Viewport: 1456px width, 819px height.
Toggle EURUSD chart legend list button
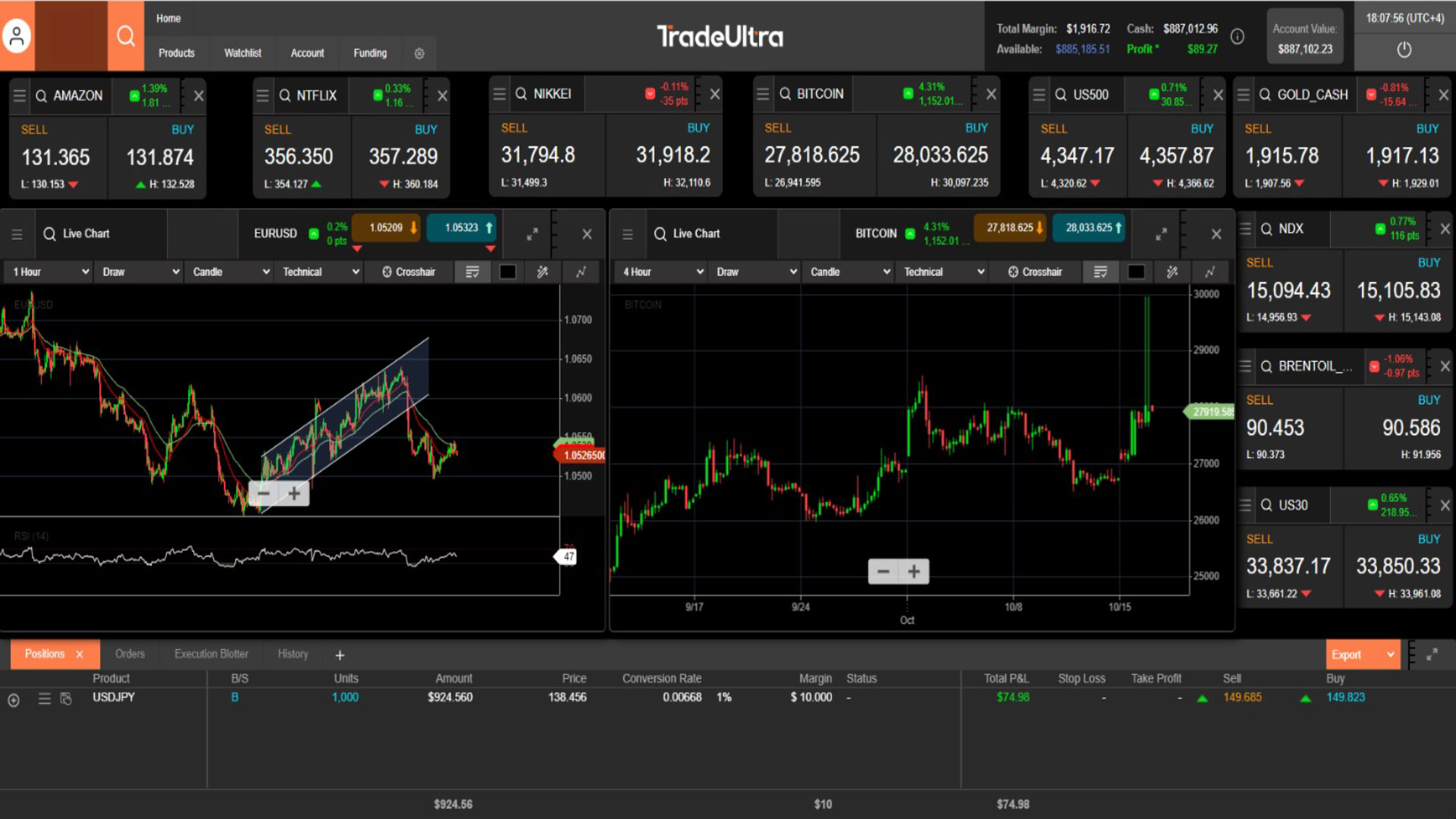472,271
